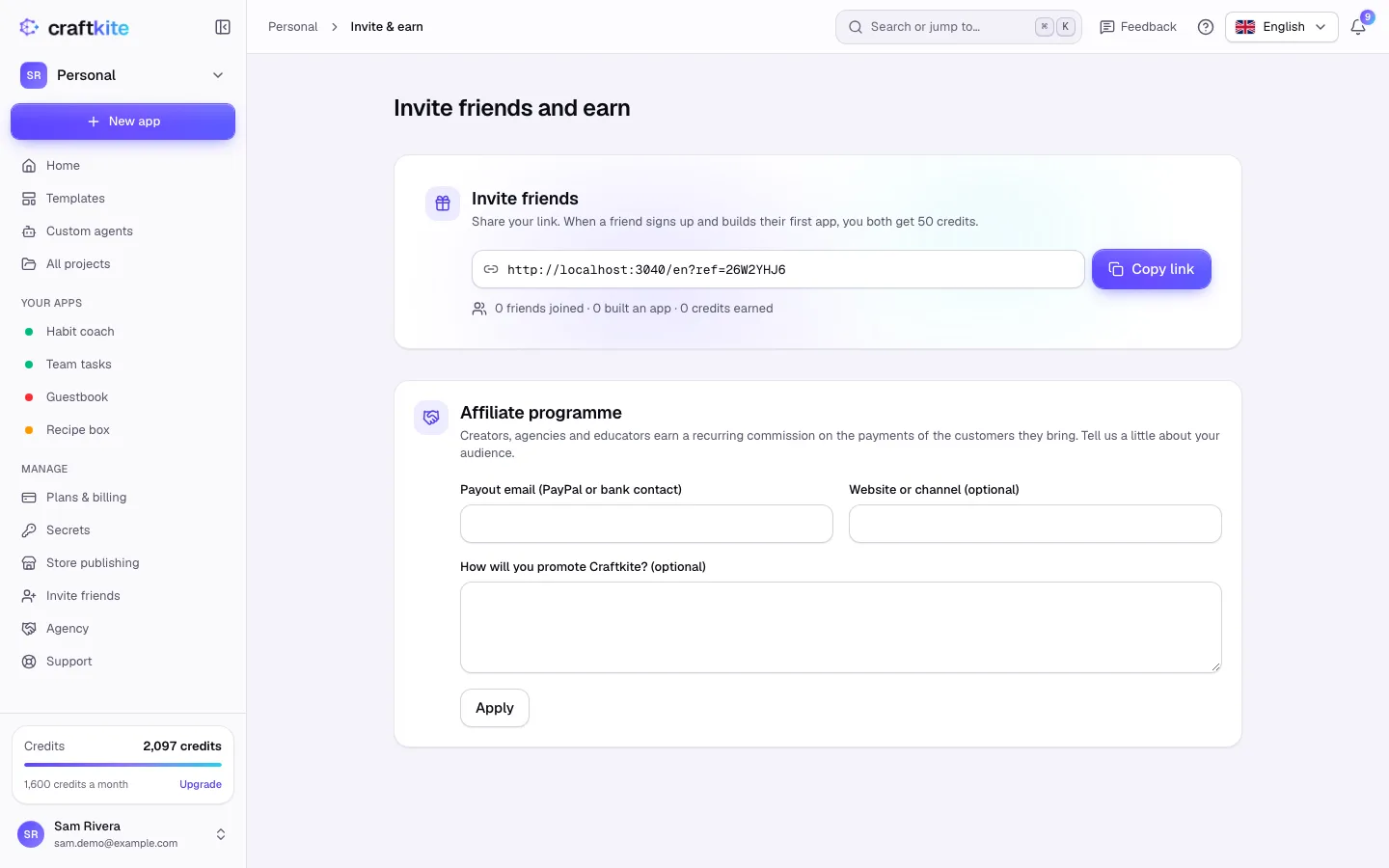Image resolution: width=1389 pixels, height=868 pixels.
Task: Click the search magnifier icon
Action: point(856,27)
